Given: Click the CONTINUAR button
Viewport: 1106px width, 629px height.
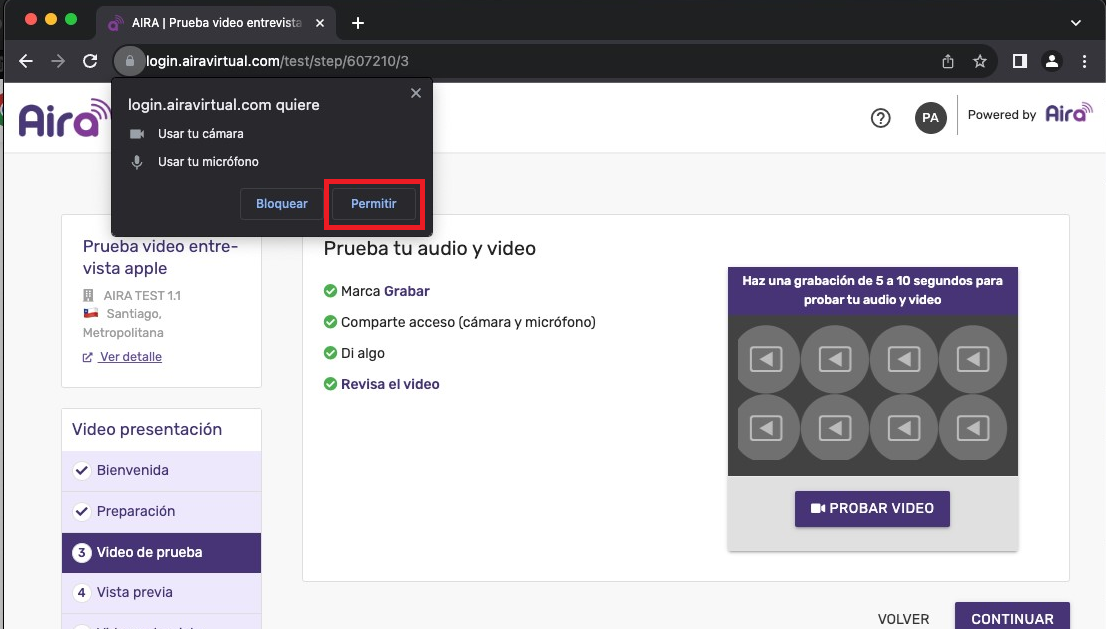Looking at the screenshot, I should [x=1012, y=618].
